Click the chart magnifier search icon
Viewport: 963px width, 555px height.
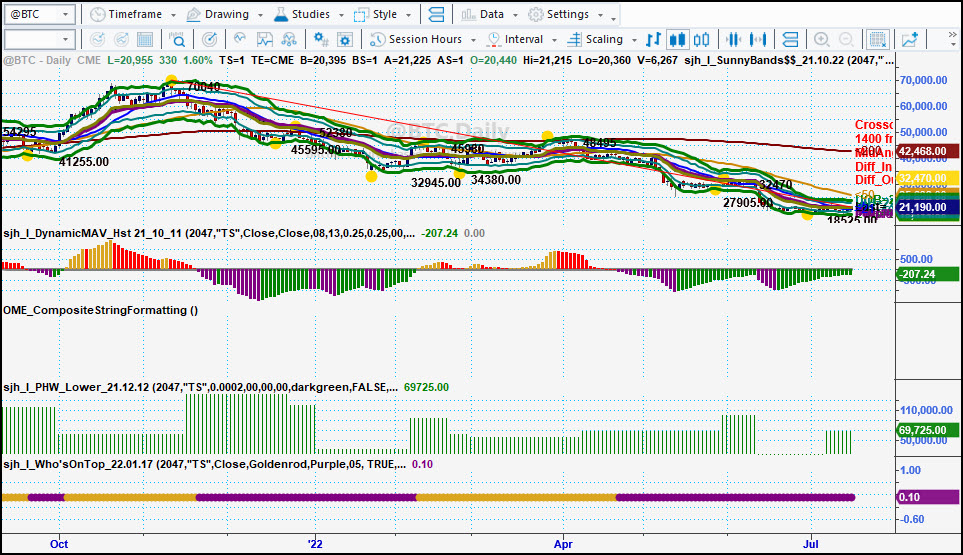coord(177,39)
